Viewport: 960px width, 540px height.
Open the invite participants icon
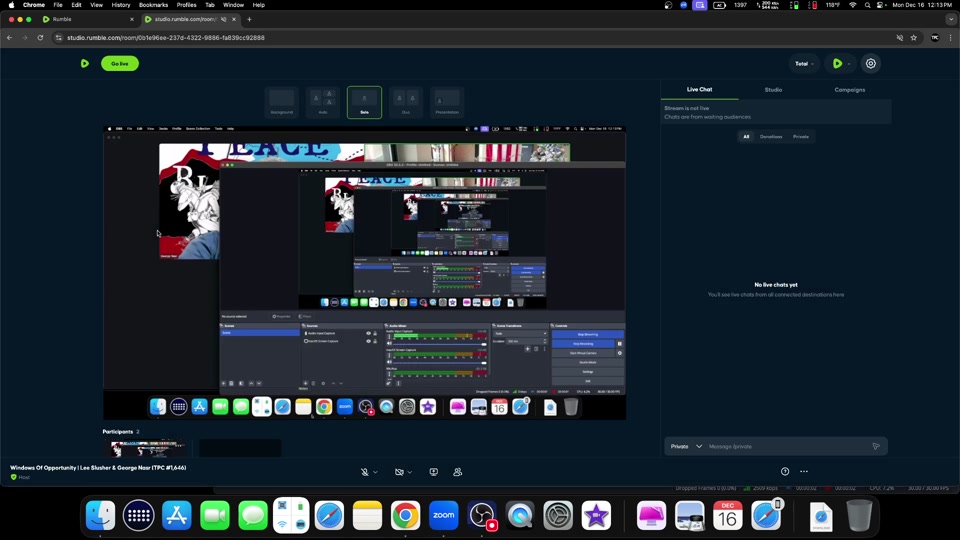pos(458,472)
